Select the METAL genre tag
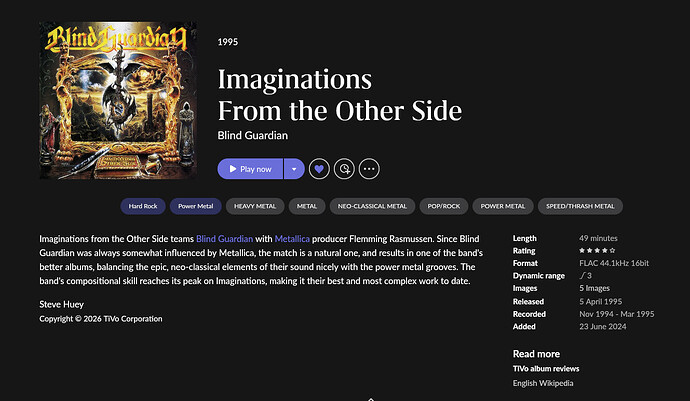Viewport: 690px width, 401px height. click(307, 206)
